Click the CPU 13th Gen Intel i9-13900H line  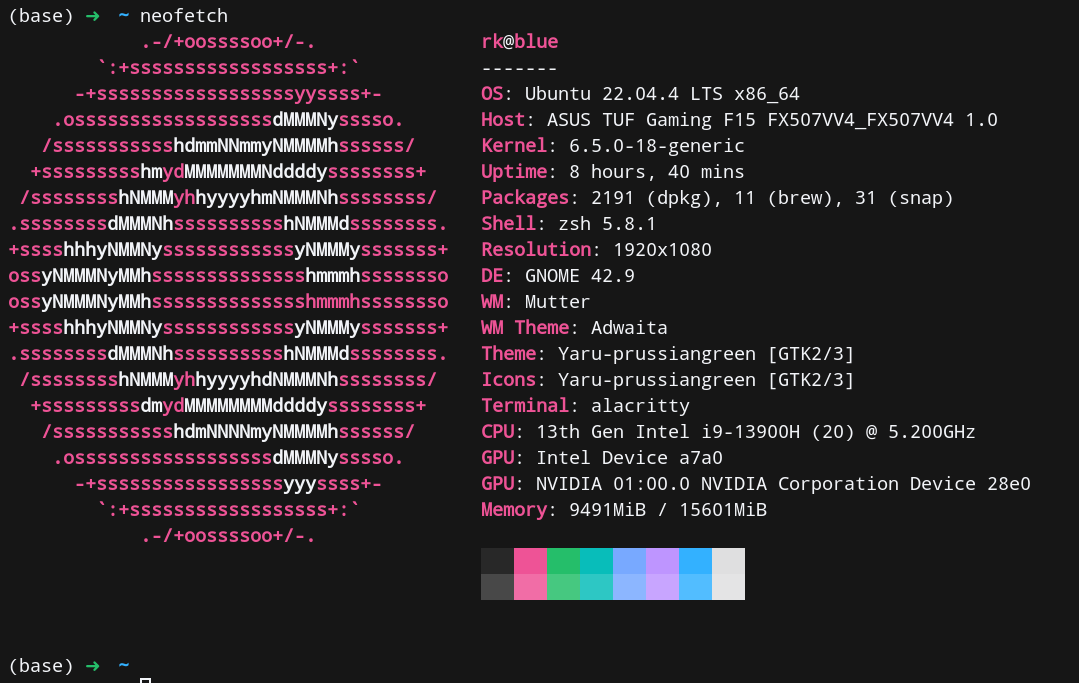(x=728, y=432)
